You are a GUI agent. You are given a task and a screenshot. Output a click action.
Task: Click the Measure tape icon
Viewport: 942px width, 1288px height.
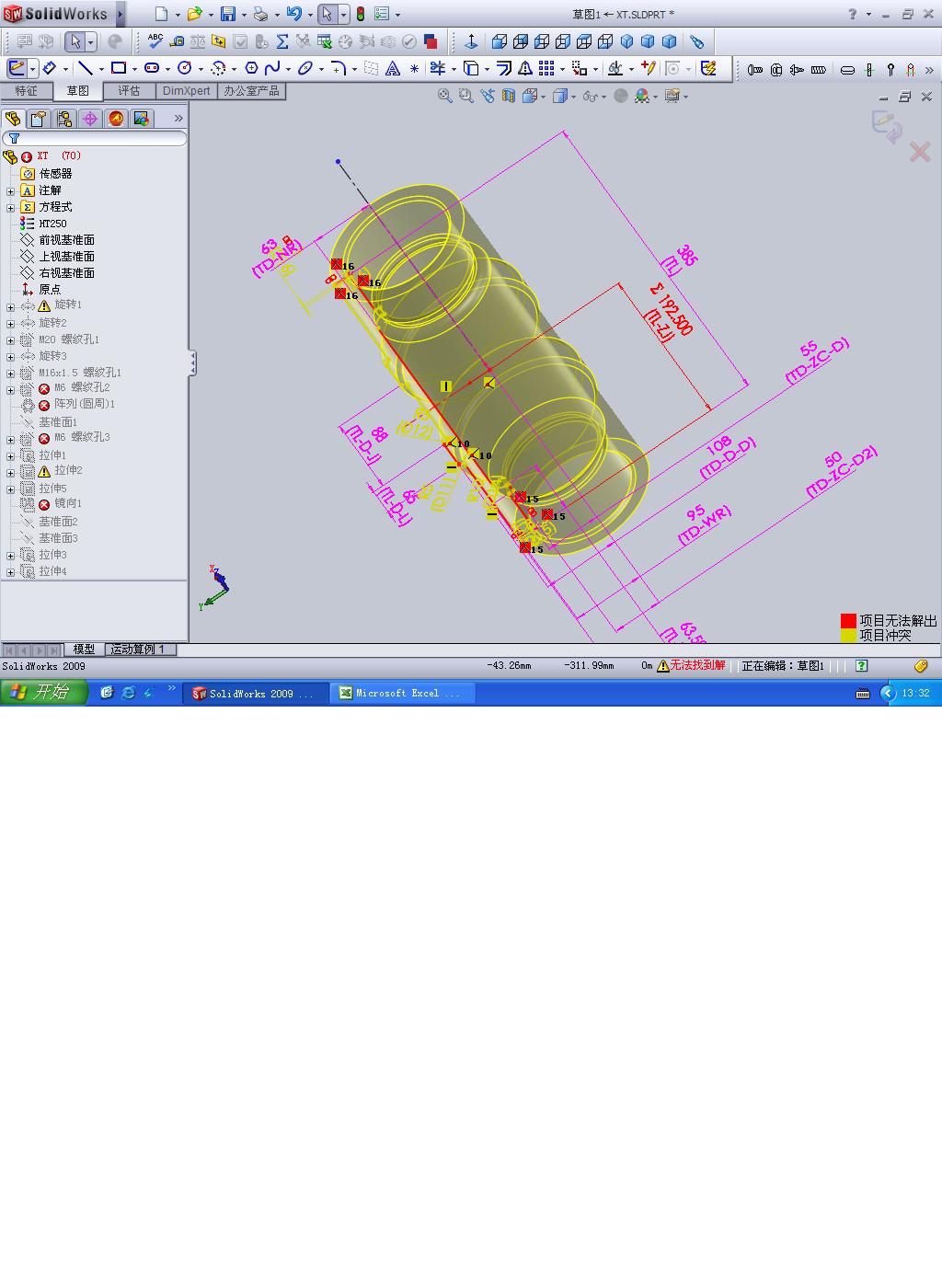tap(177, 41)
